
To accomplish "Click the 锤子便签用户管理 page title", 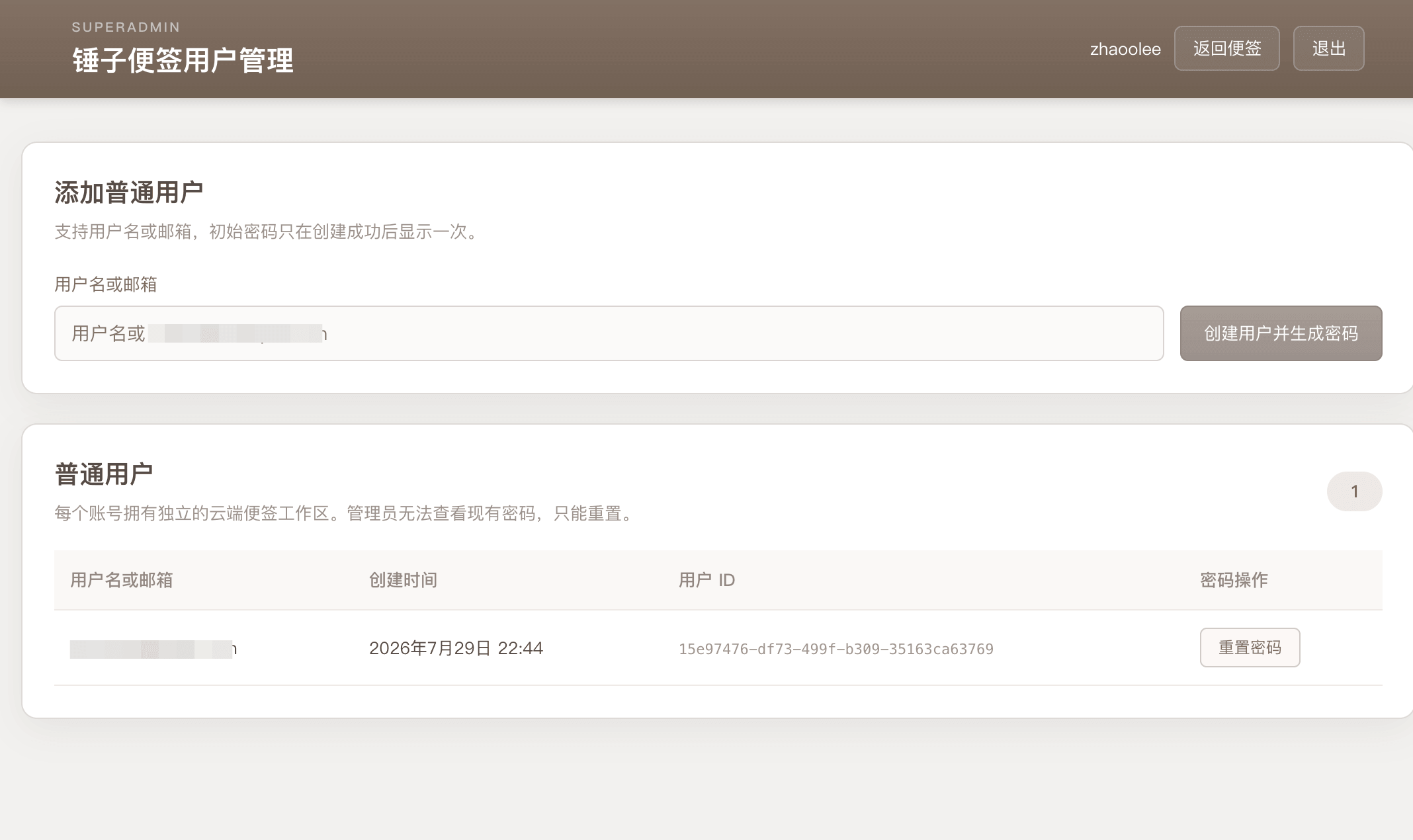I will click(183, 60).
